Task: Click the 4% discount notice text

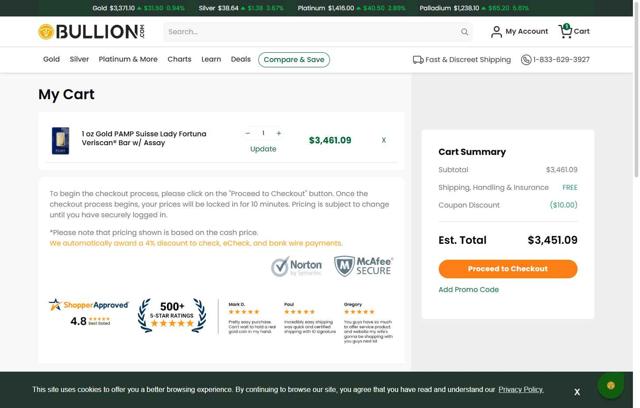Action: (196, 243)
